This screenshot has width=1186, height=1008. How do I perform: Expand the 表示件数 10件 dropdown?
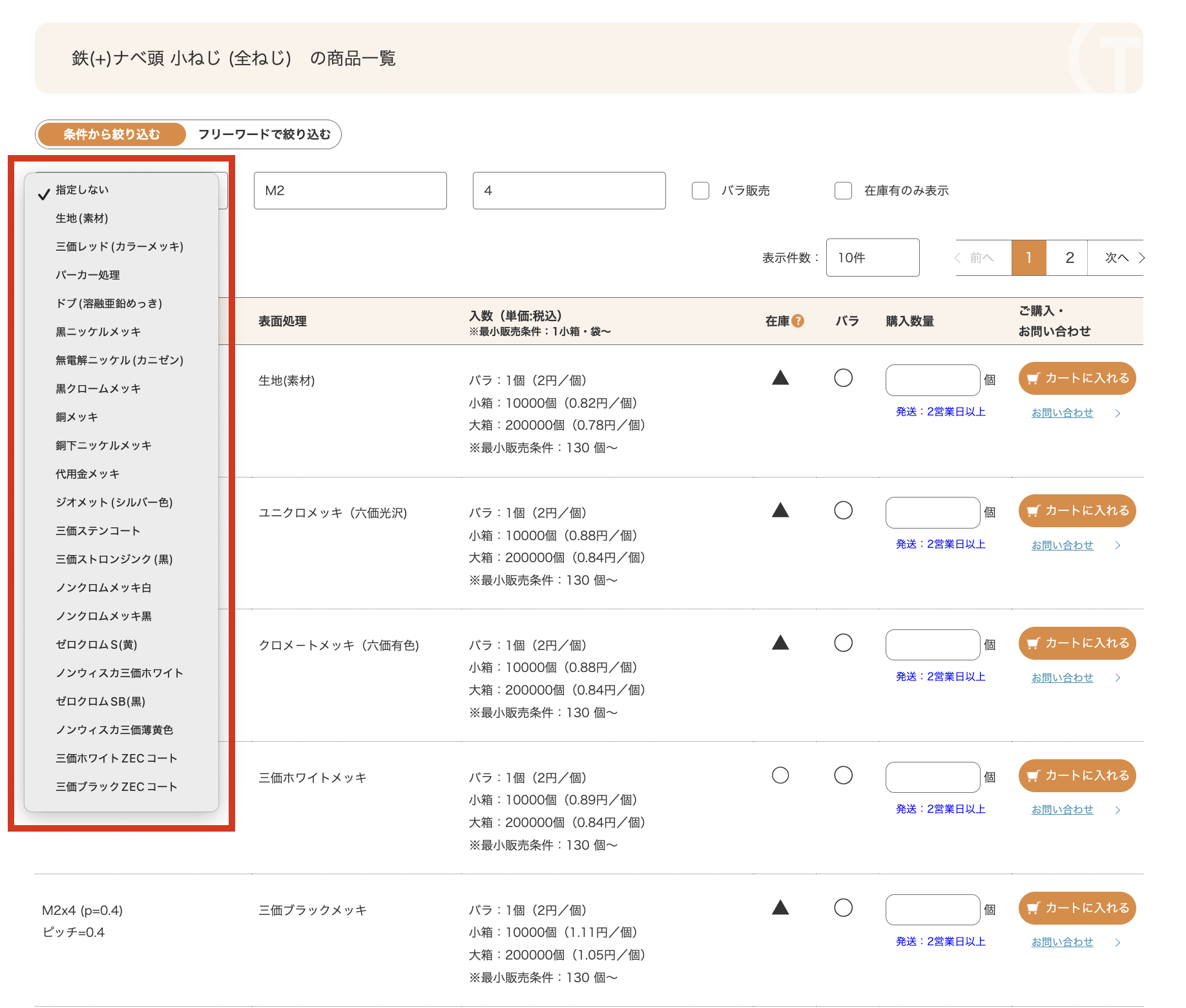point(872,258)
